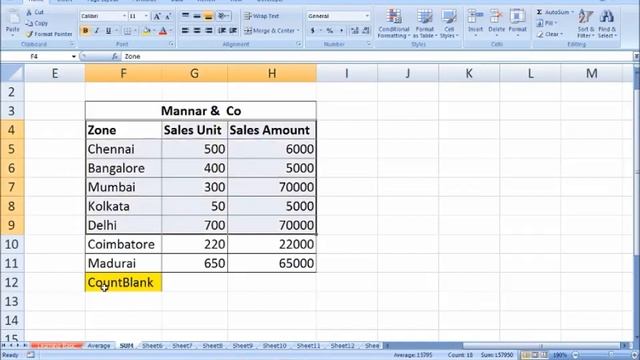Open the Format cells menu
This screenshot has height=360, width=640.
[x=517, y=23]
